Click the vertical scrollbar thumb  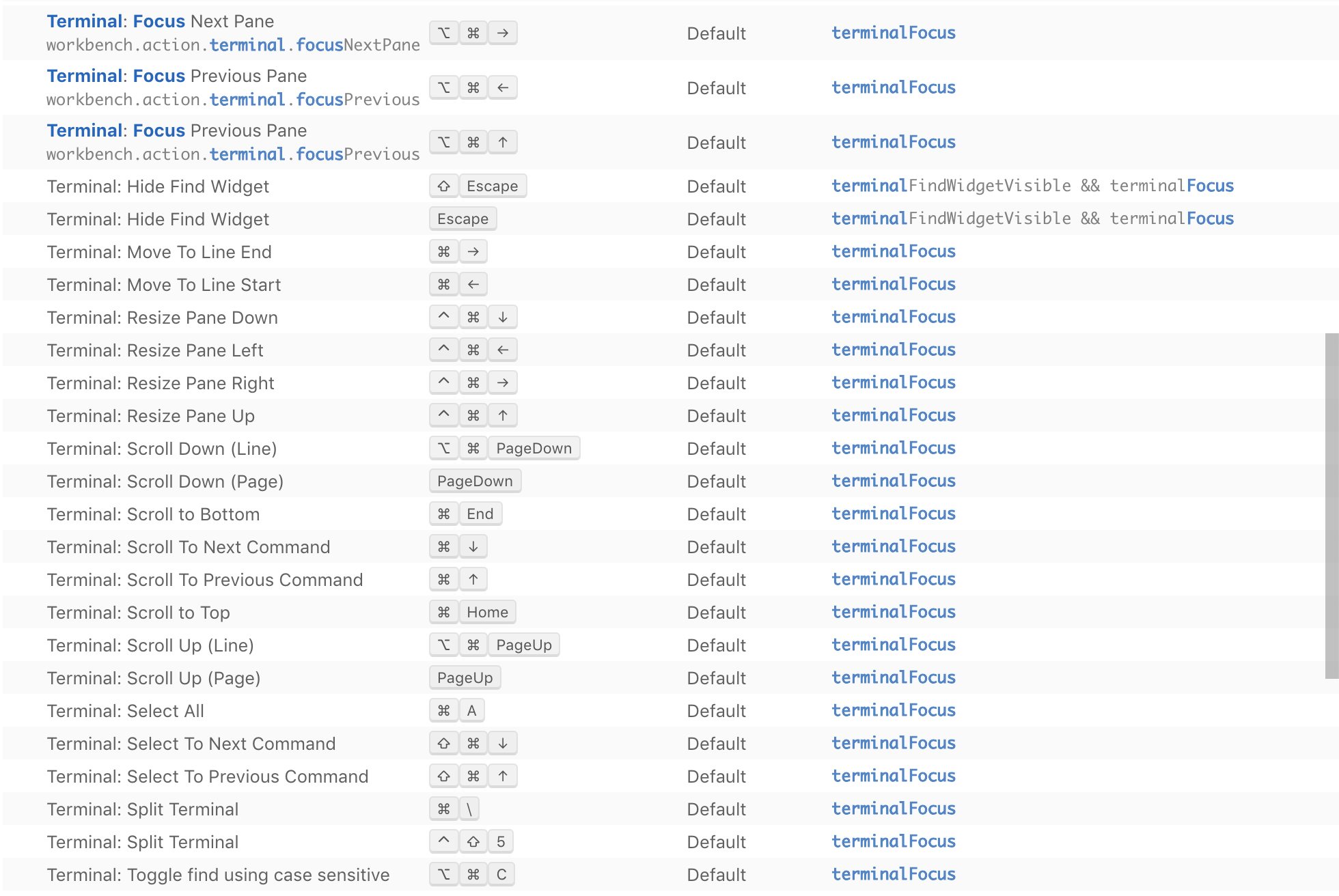(x=1331, y=505)
